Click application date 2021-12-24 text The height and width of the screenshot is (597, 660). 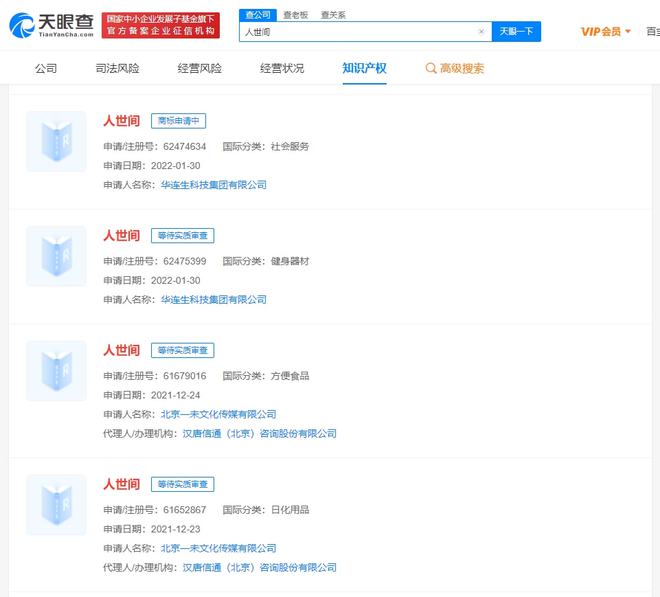click(176, 395)
